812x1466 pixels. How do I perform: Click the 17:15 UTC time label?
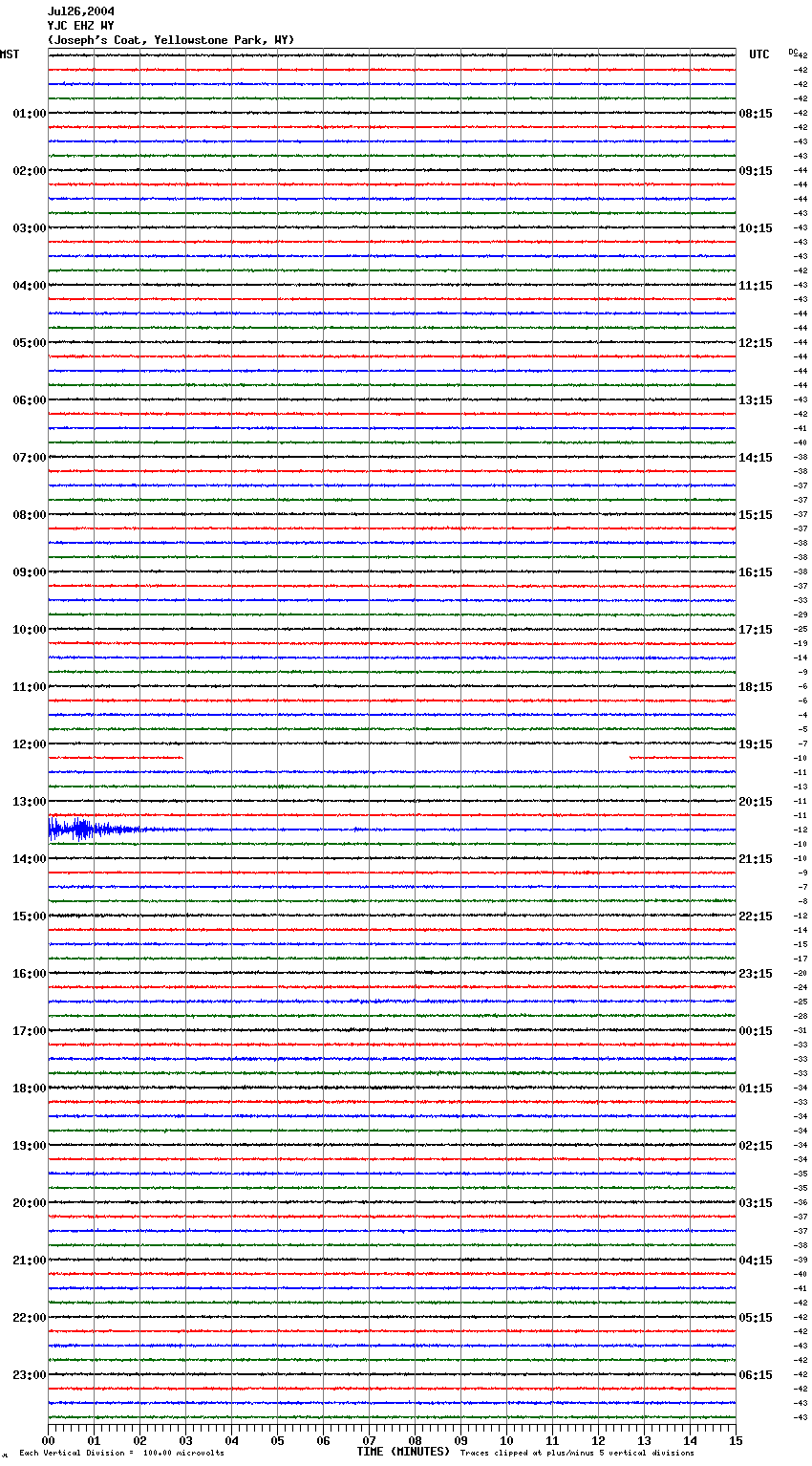click(756, 630)
